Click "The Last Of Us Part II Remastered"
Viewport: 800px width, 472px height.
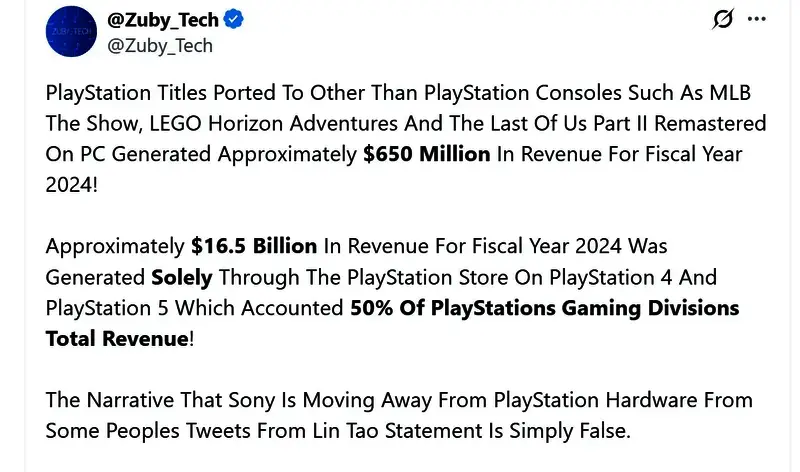[610, 124]
